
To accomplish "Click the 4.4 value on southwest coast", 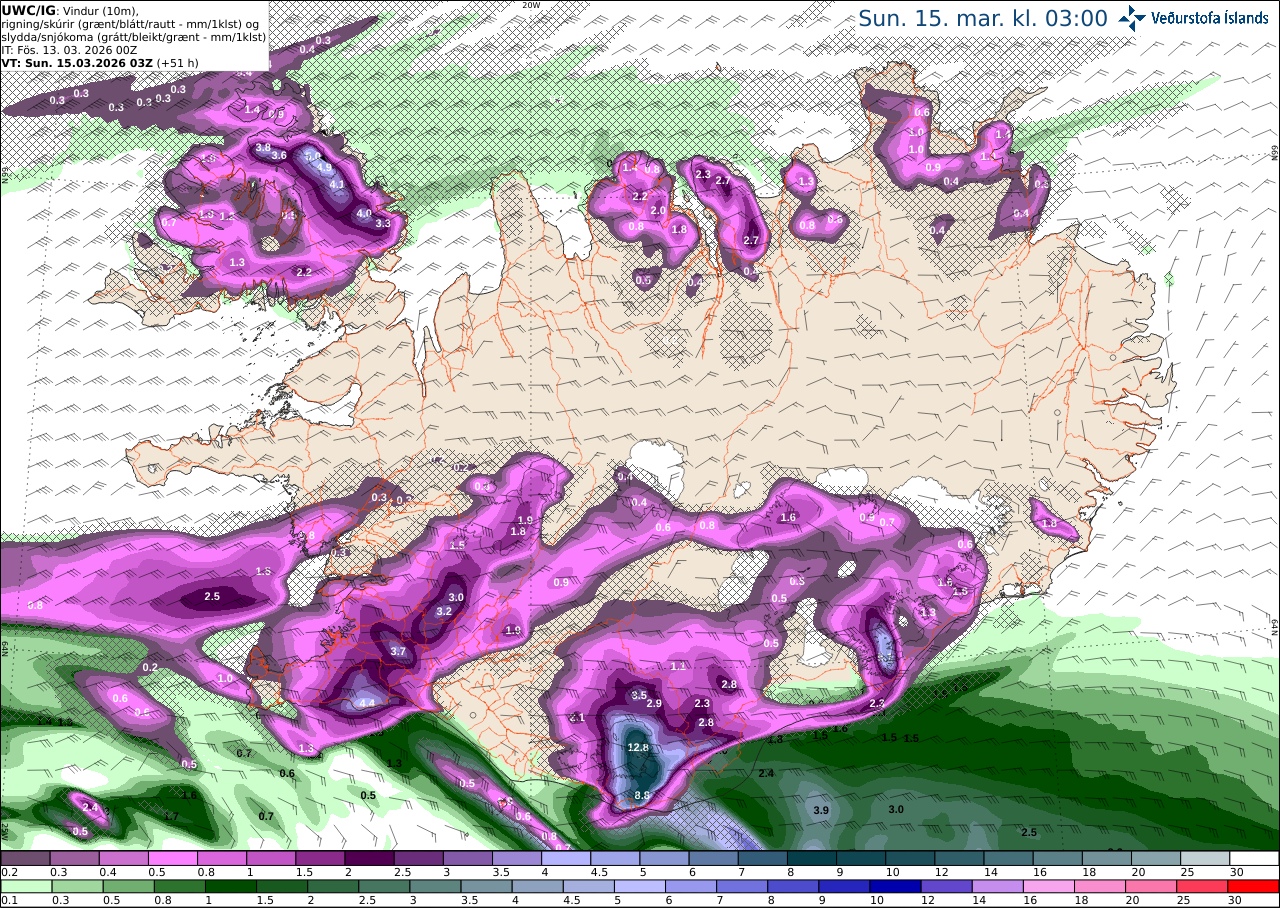I will 366,703.
